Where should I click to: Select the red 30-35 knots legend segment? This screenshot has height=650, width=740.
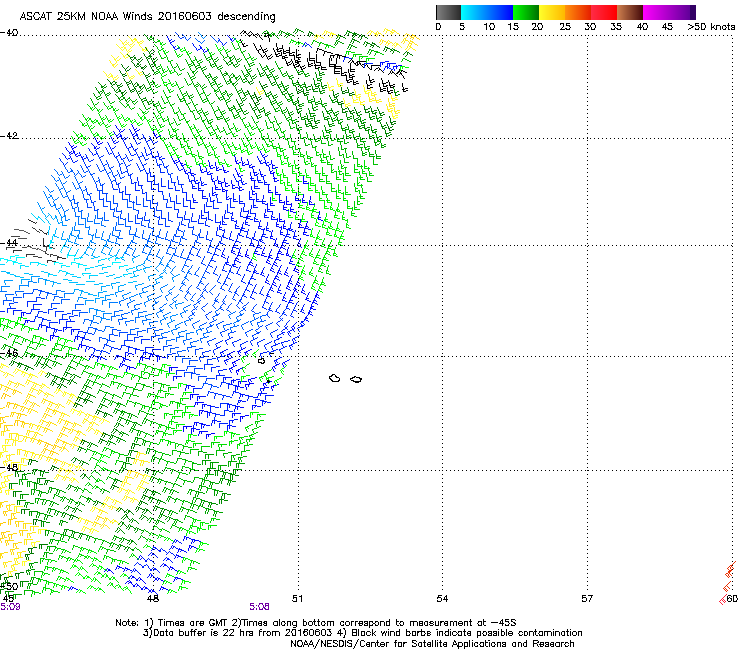tap(604, 12)
